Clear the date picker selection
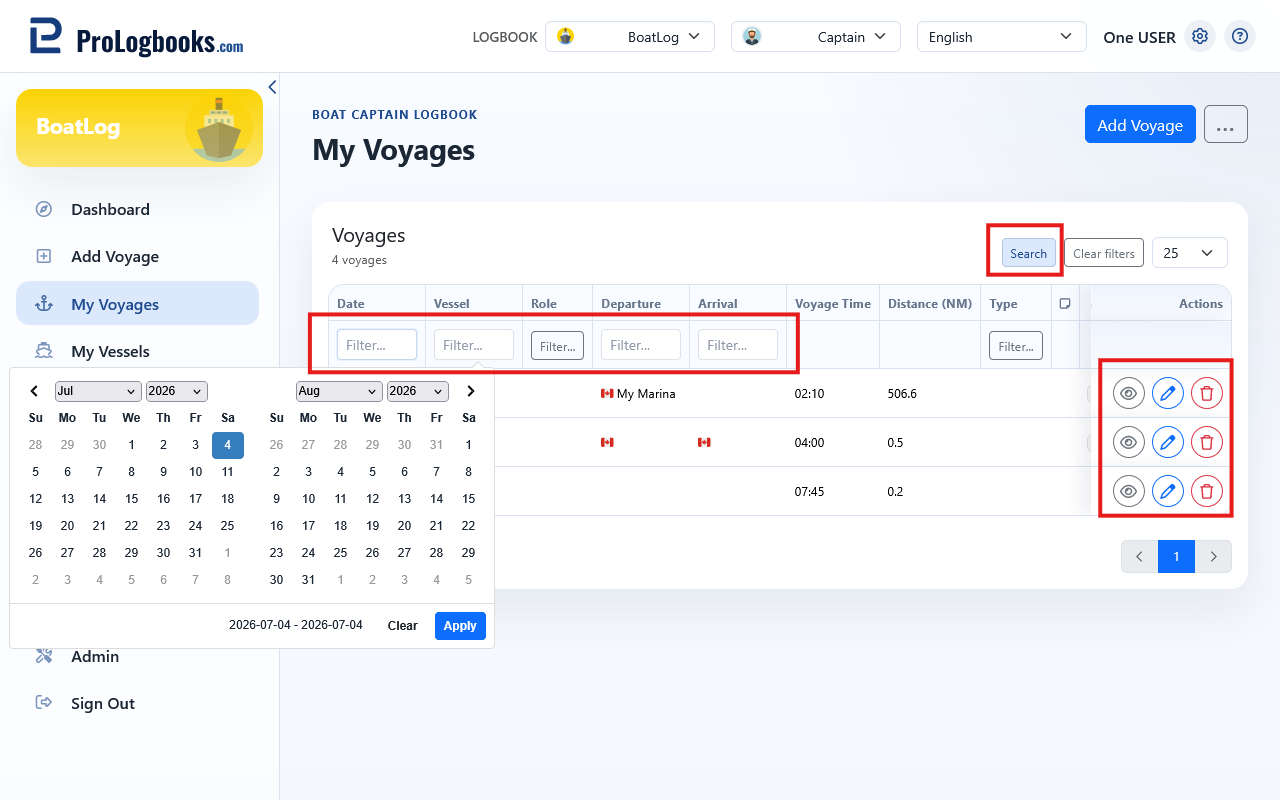Screen dimensions: 1280x800 (x=402, y=626)
